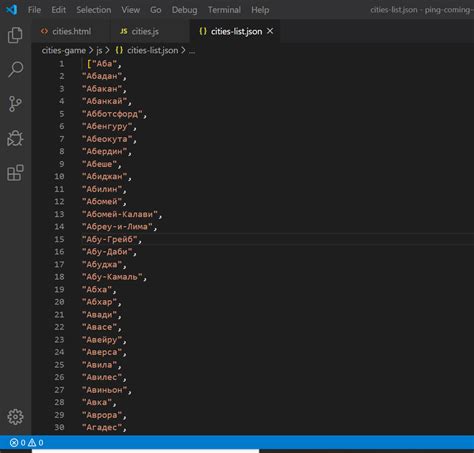Image resolution: width=474 pixels, height=453 pixels.
Task: Open the Go menu
Action: [x=155, y=10]
